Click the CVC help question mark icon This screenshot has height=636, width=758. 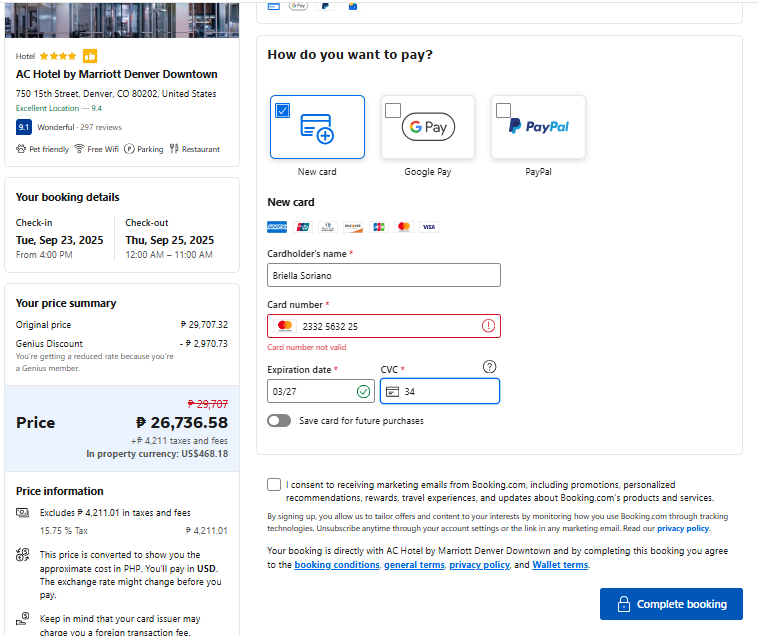point(489,367)
